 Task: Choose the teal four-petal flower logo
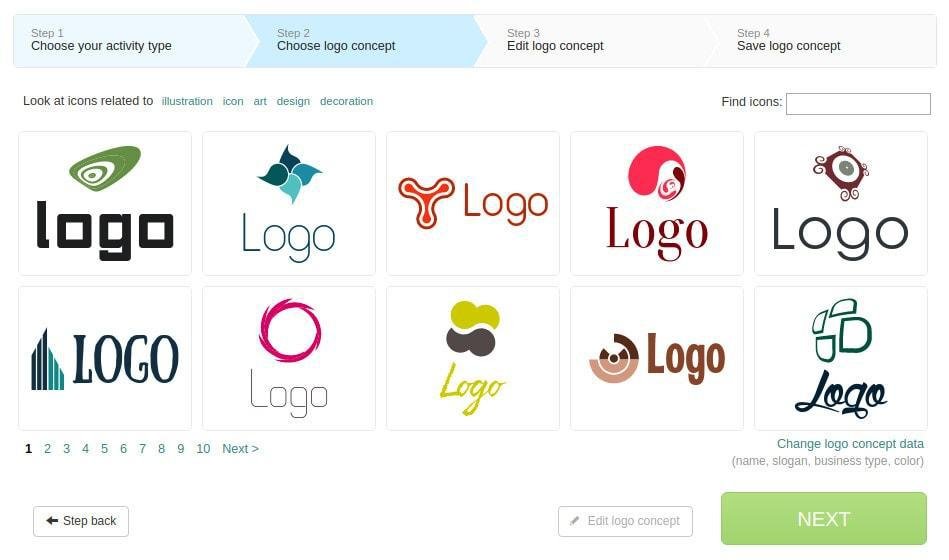(289, 203)
